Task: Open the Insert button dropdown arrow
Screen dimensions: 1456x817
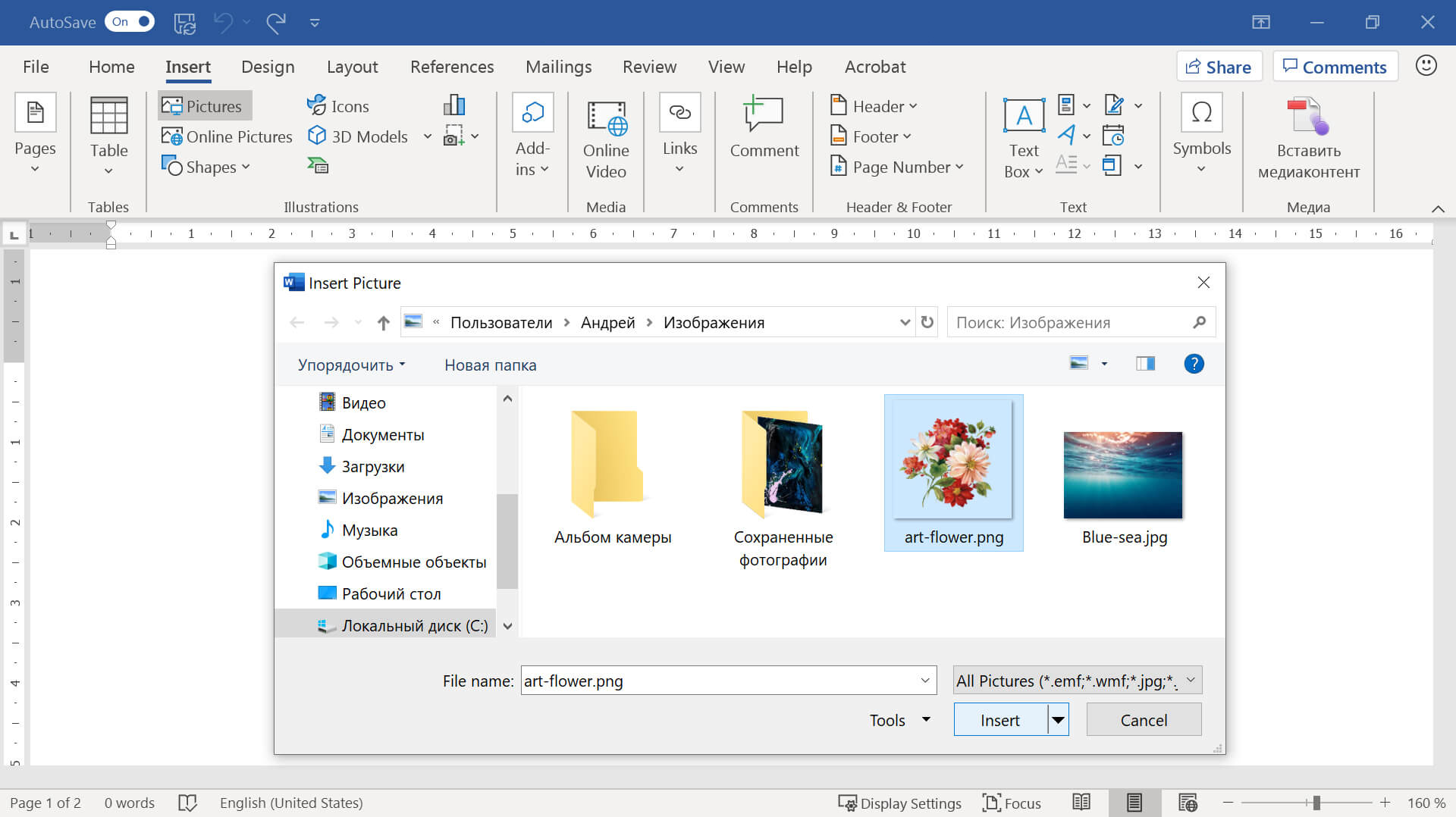Action: click(x=1059, y=720)
